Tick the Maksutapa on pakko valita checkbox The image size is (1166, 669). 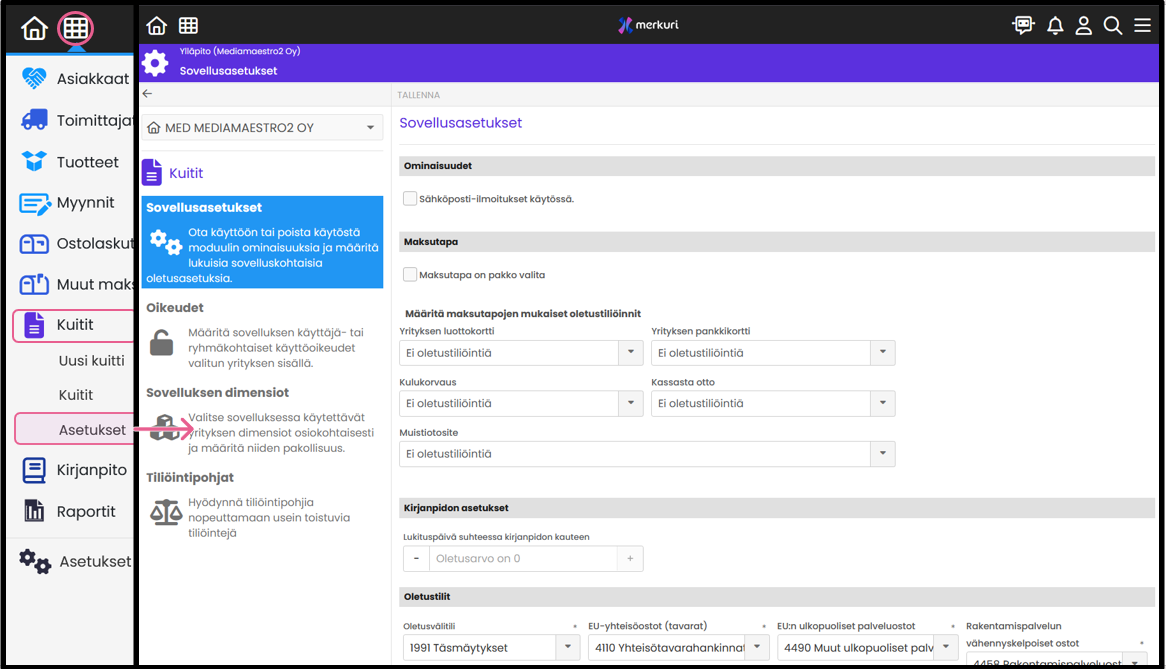point(410,274)
